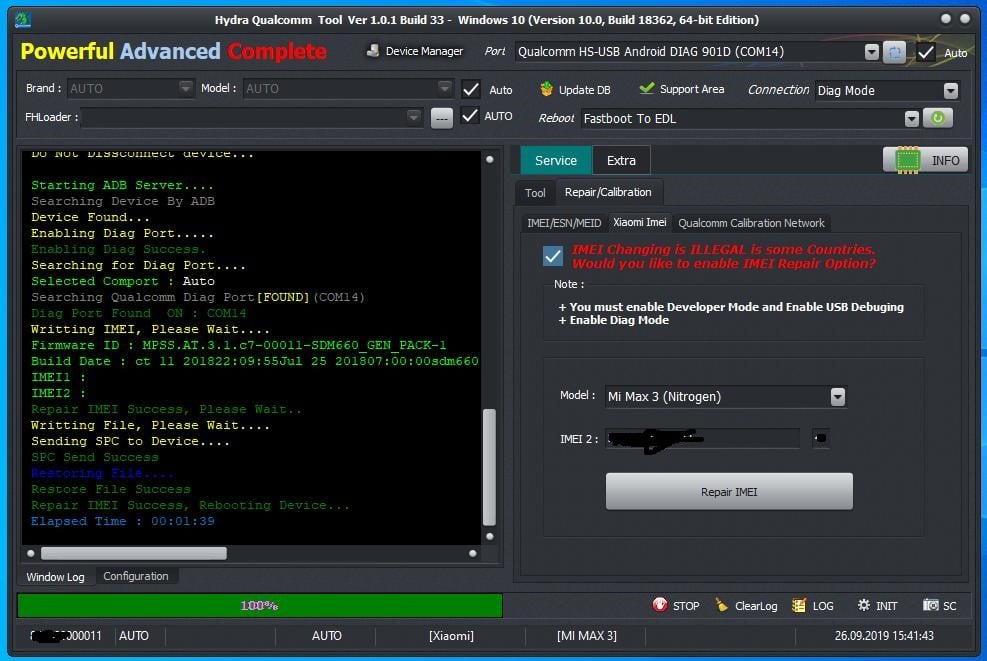The image size is (987, 661).
Task: Click the Update DB icon
Action: coord(546,89)
